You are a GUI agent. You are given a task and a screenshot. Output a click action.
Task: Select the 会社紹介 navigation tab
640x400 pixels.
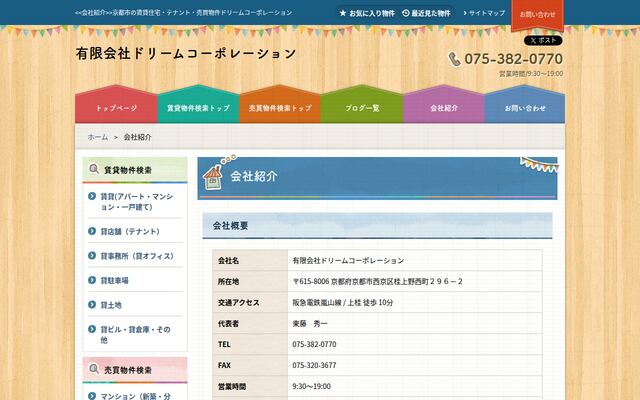[x=444, y=104]
